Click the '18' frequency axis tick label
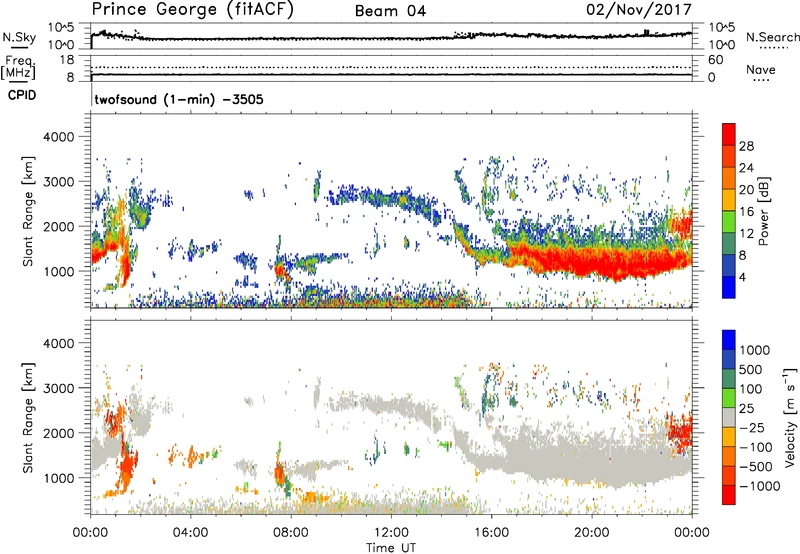This screenshot has height=554, width=800. point(67,59)
